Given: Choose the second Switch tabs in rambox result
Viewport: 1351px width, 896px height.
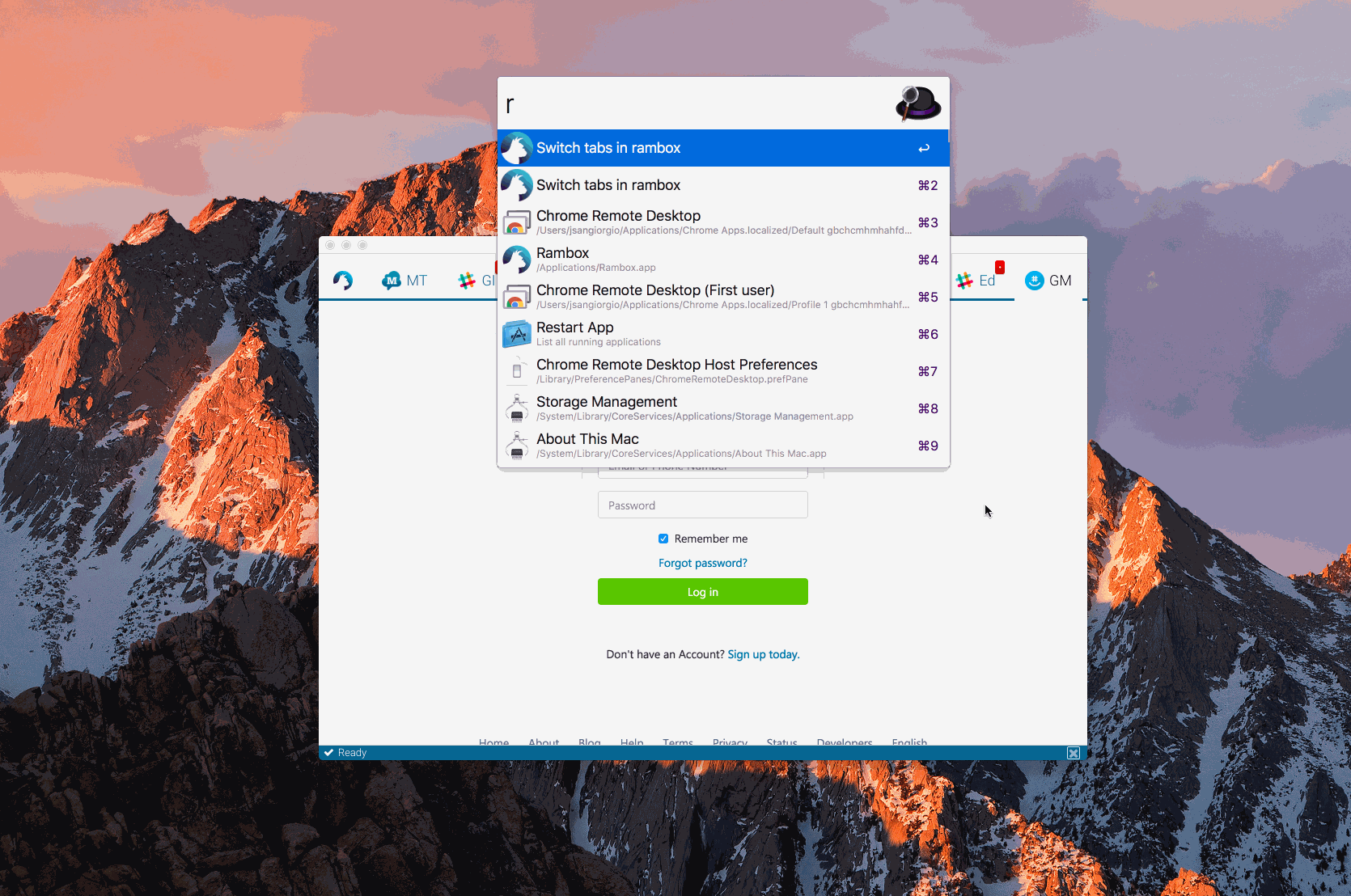Looking at the screenshot, I should point(723,185).
